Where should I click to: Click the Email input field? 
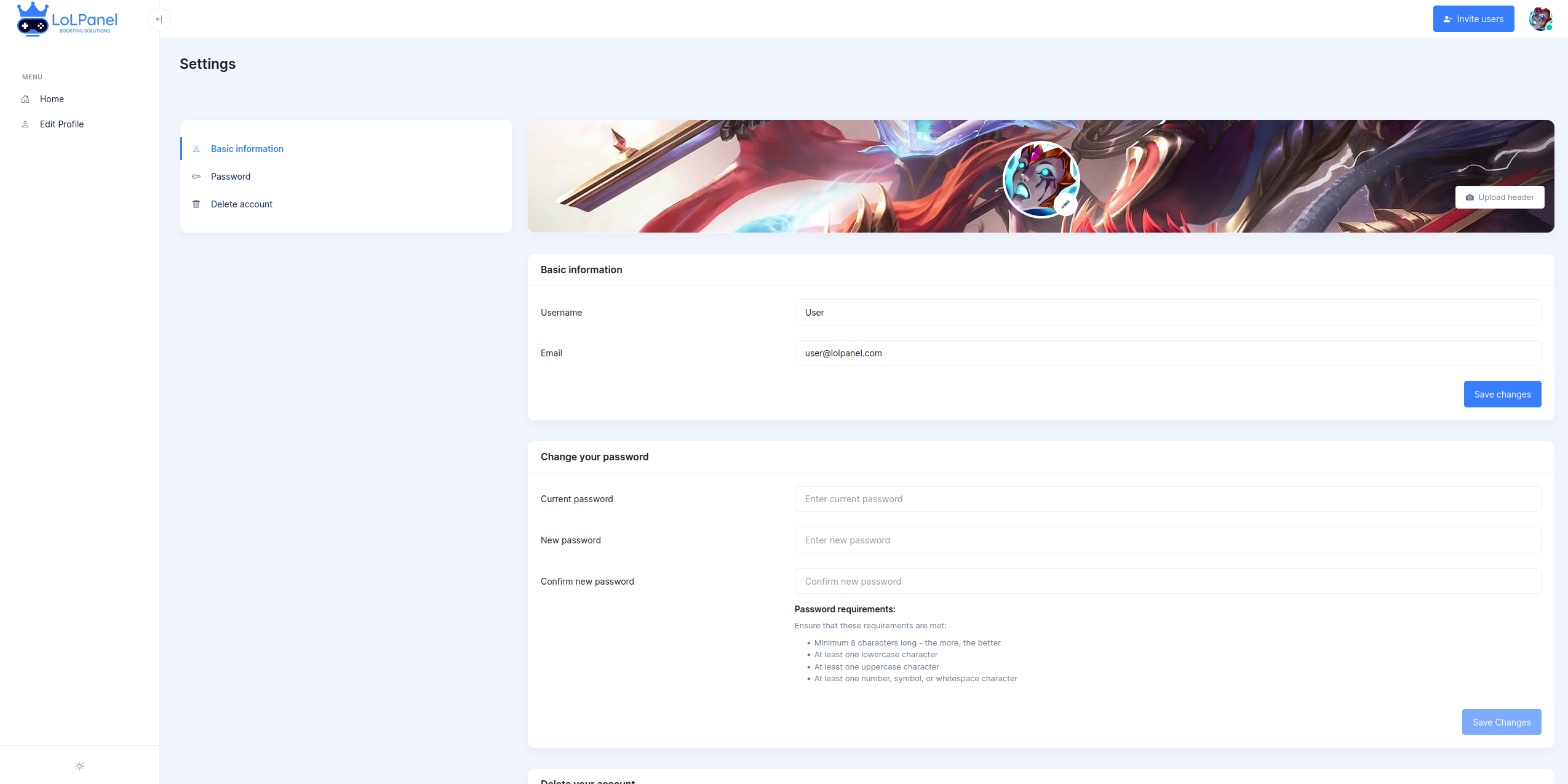[1167, 353]
